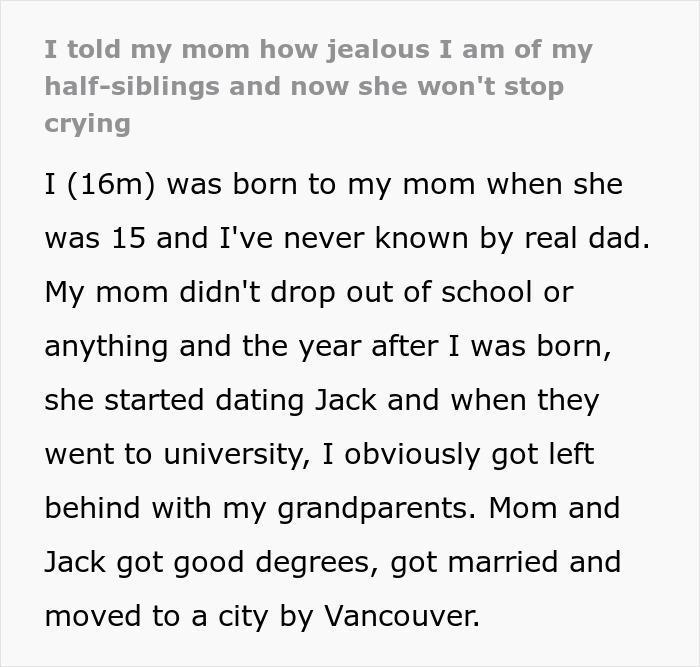Click the word "married" in the paragraph
Viewport: 700px width, 667px height.
[503, 562]
